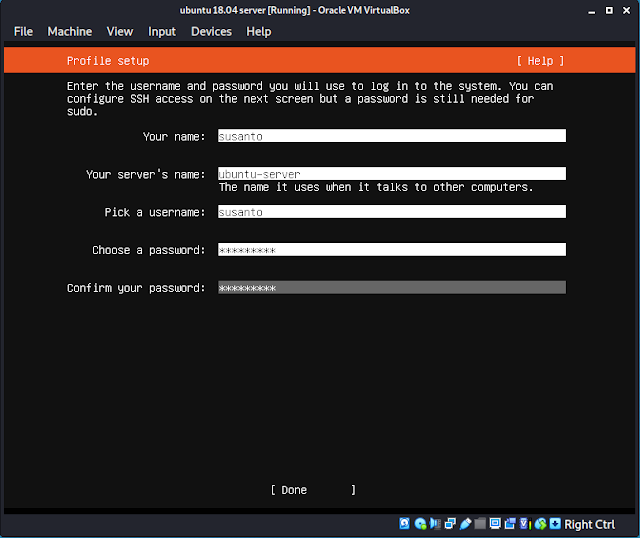Click the CPU virtualization status icon
Viewport: 640px width, 538px height.
click(x=525, y=524)
